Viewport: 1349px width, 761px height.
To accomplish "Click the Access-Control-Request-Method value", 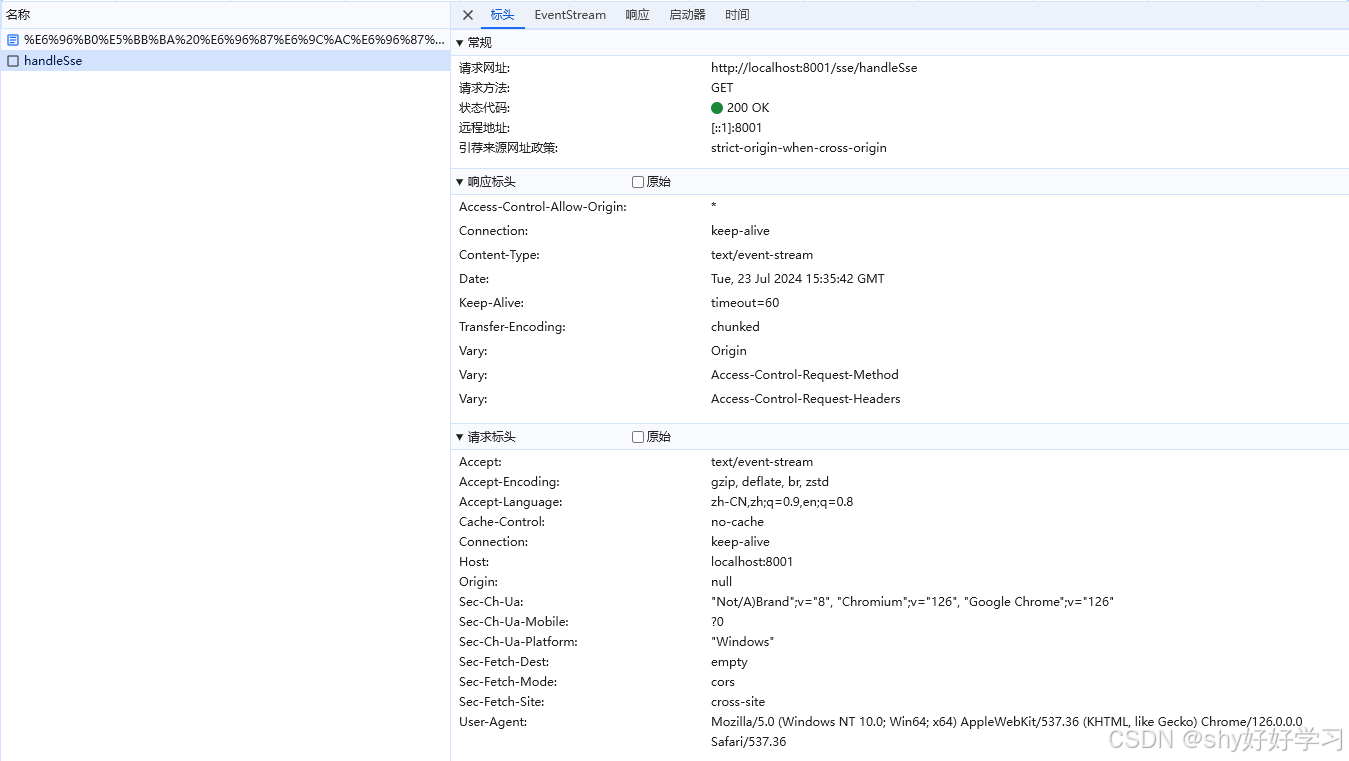I will click(x=805, y=375).
